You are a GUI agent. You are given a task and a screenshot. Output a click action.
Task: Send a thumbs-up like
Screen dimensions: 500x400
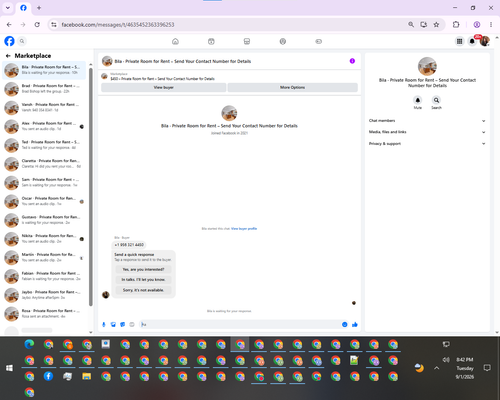click(355, 324)
